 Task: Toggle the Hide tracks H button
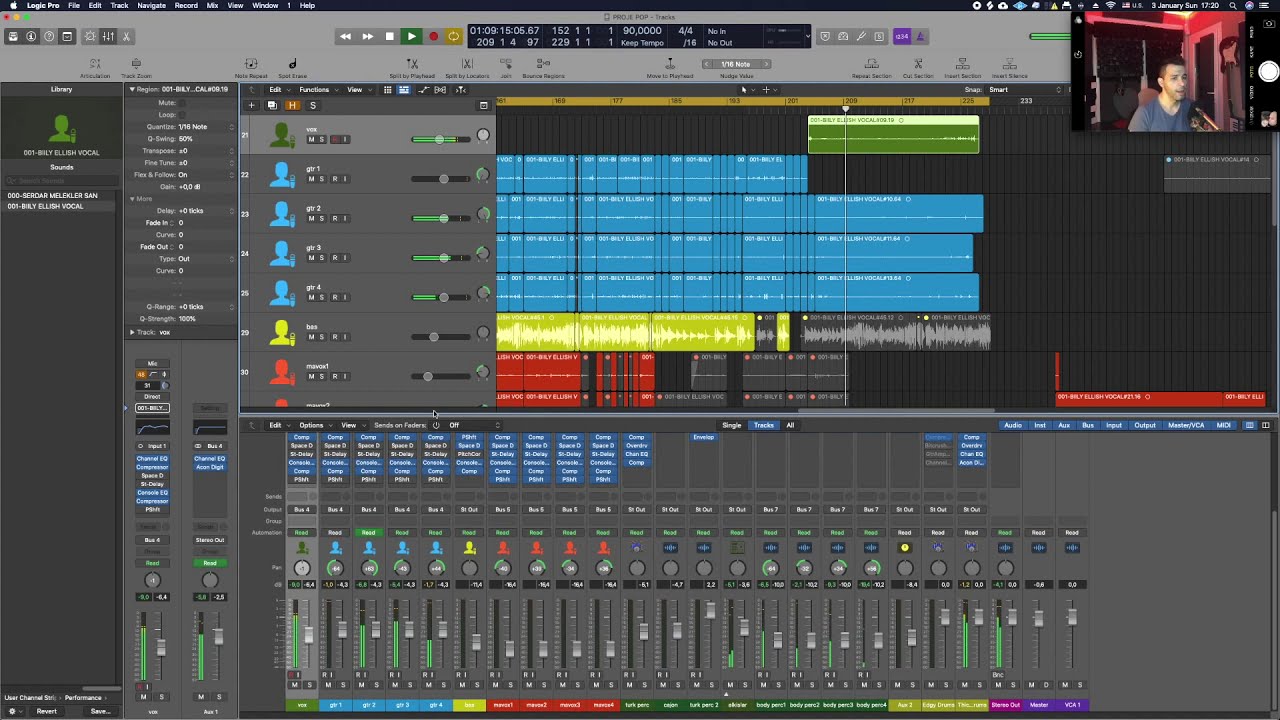[292, 105]
